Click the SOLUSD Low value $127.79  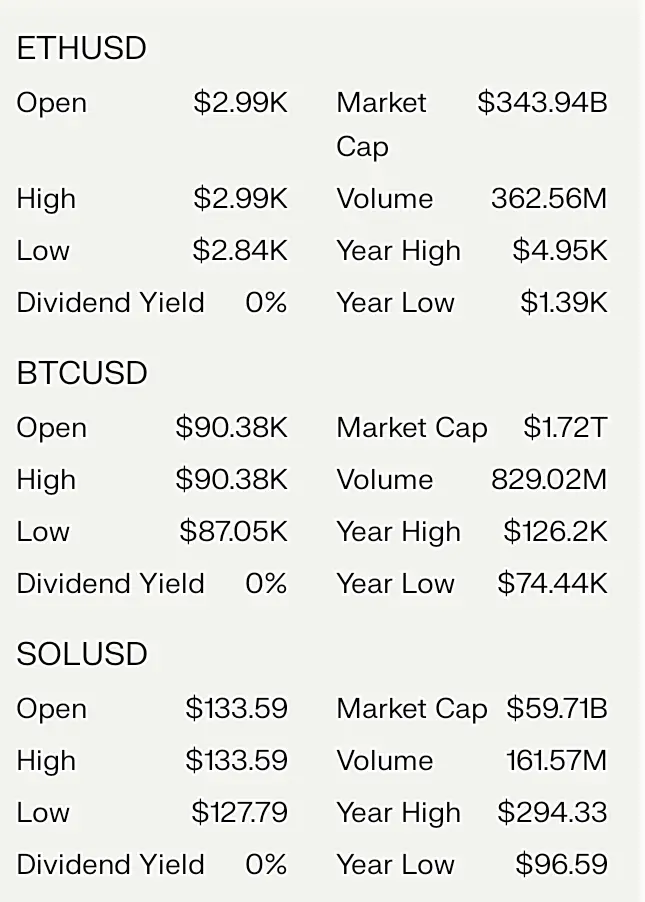tap(239, 812)
